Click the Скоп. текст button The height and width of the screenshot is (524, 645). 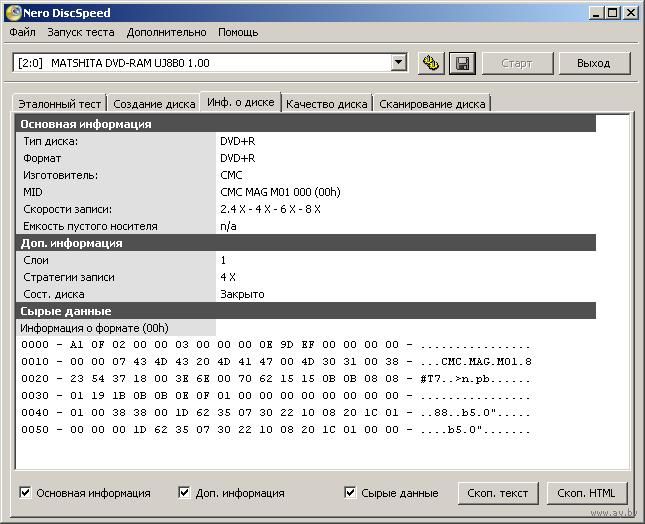tap(498, 493)
